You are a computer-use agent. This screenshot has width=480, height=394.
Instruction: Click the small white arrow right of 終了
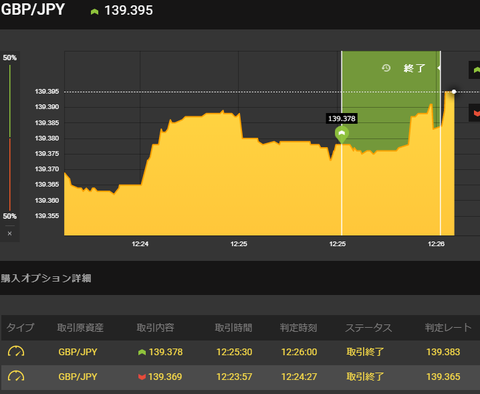tap(439, 68)
